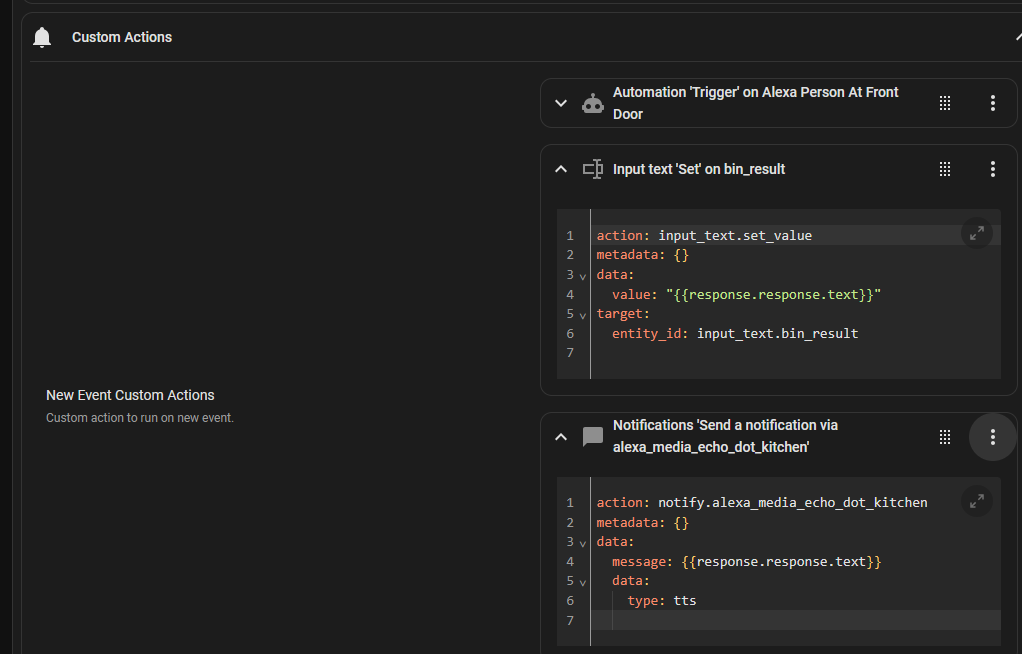
Task: Click the 'message: {{response.response.text}}' line
Action: click(x=746, y=562)
